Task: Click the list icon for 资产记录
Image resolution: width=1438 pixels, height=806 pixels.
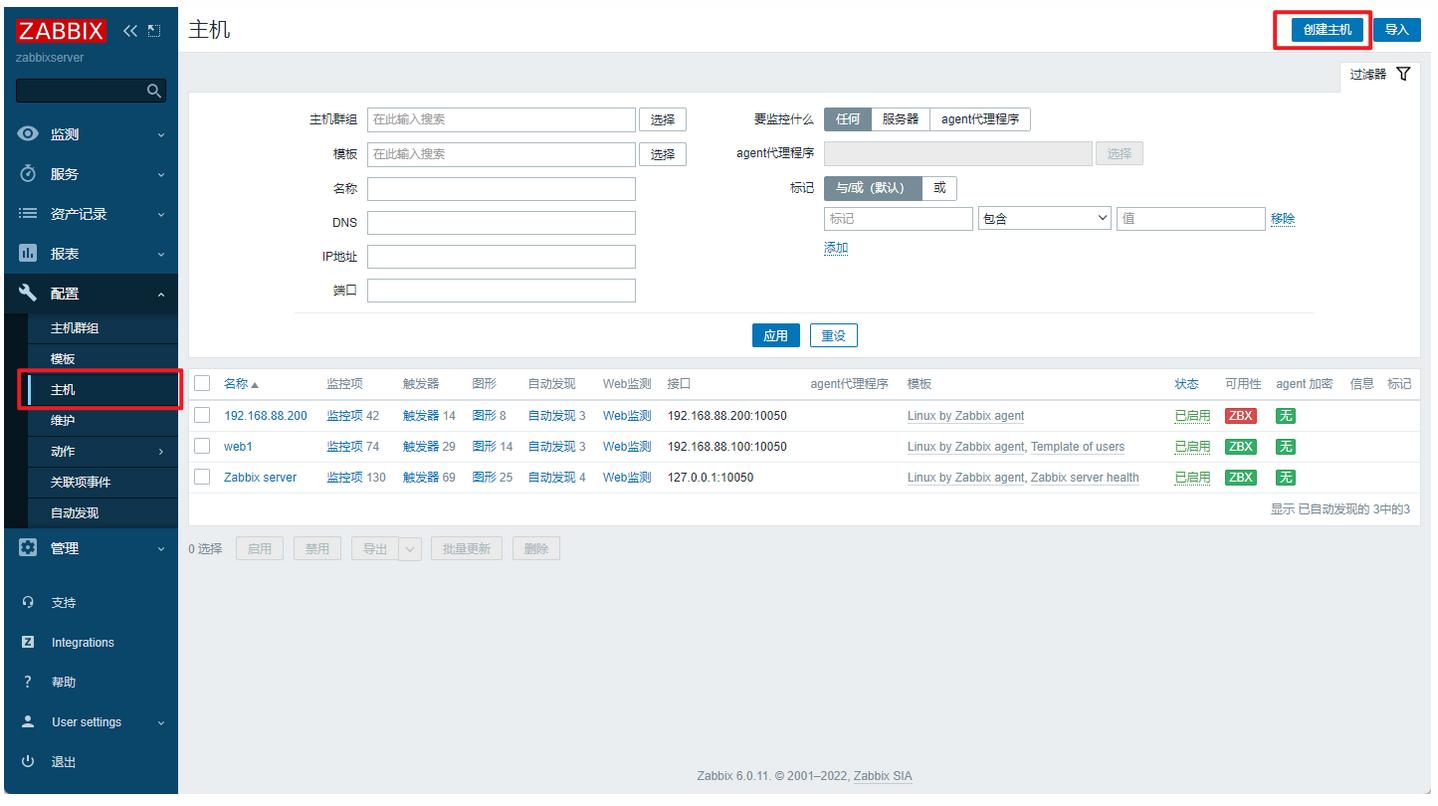Action: coord(29,214)
